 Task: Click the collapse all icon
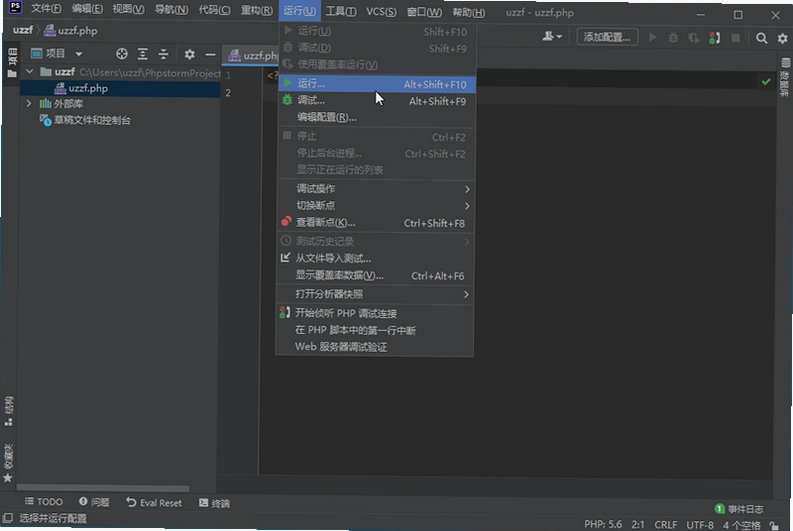point(163,54)
